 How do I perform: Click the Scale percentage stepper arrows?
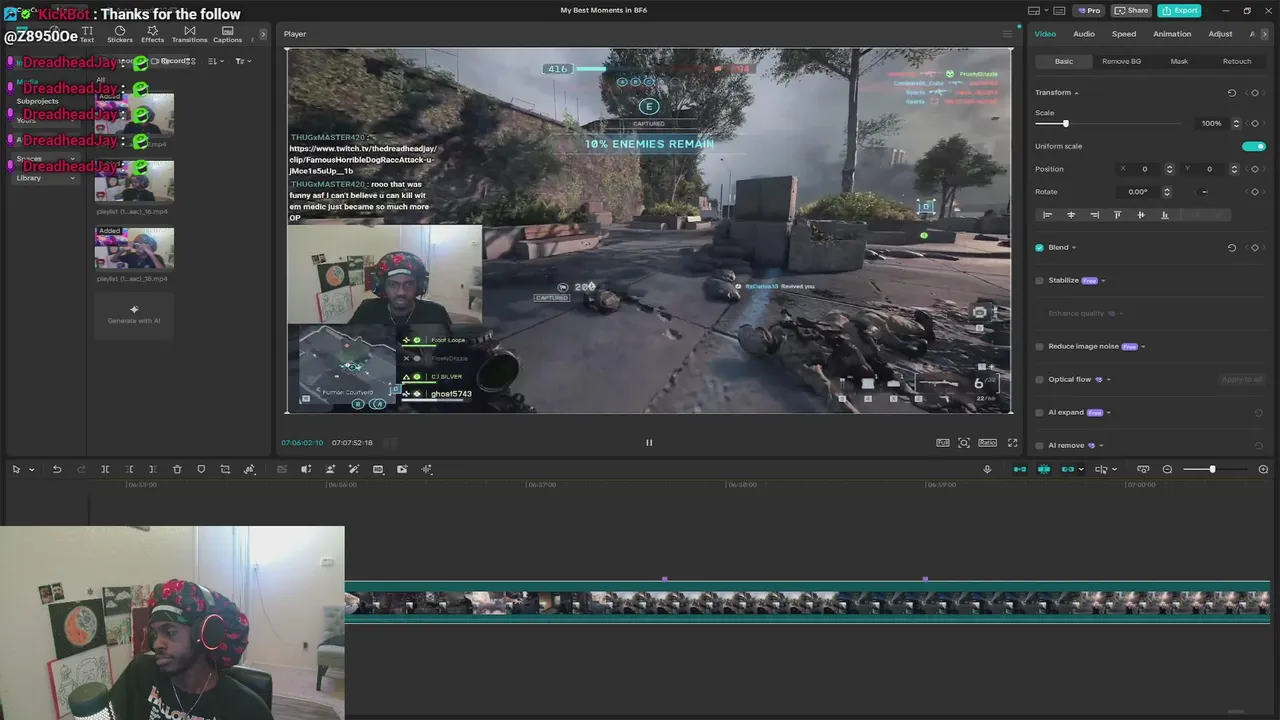[1236, 123]
